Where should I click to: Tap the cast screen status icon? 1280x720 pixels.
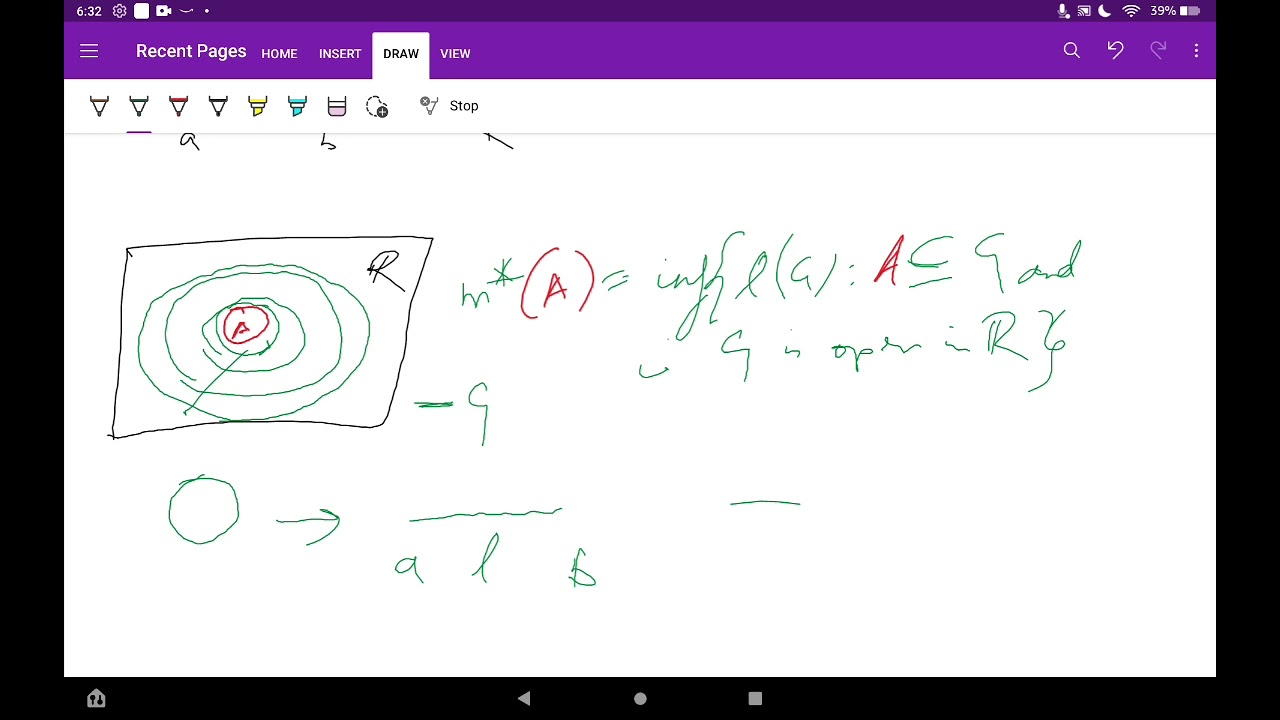[x=1084, y=11]
